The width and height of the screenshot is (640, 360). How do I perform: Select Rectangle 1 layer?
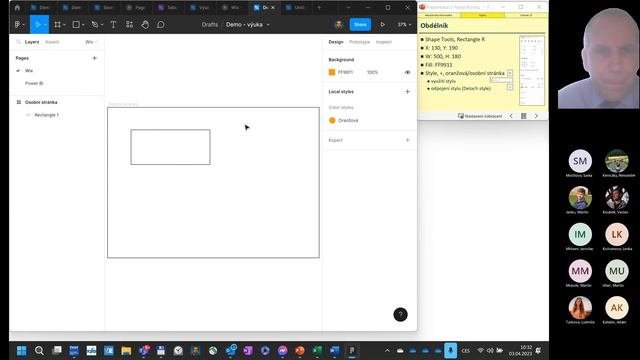(47, 115)
